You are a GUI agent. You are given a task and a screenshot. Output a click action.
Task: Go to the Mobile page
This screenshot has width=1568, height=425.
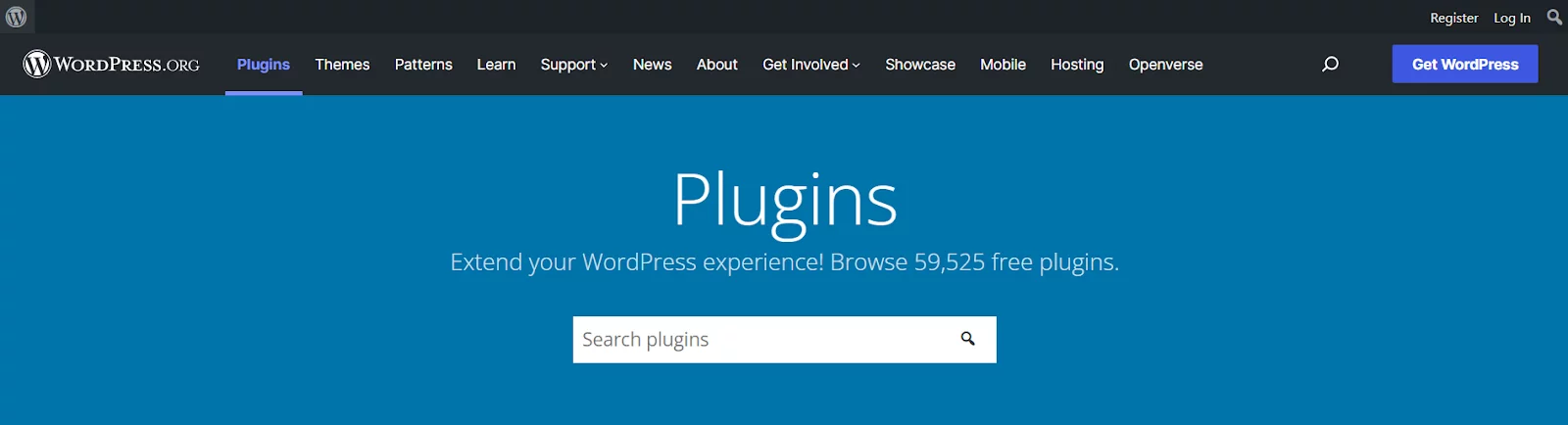(x=1003, y=65)
